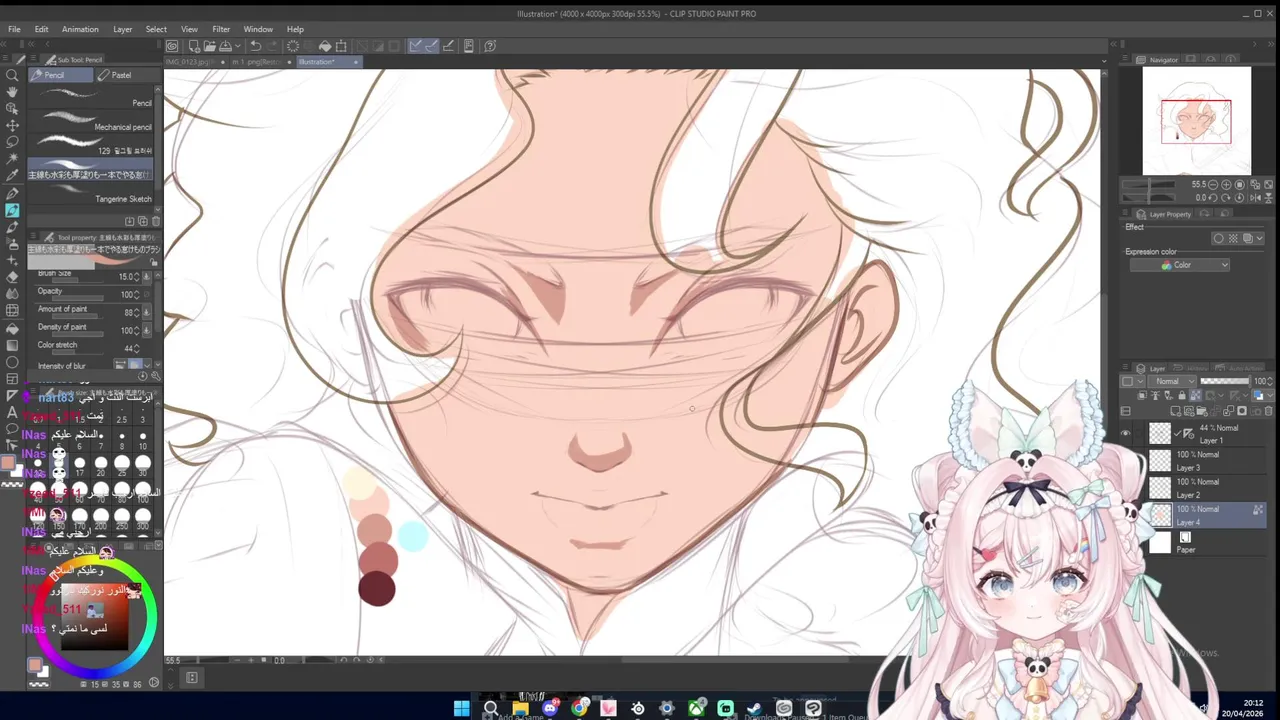Click the Open file toolbar icon
Image resolution: width=1280 pixels, height=720 pixels.
210,46
